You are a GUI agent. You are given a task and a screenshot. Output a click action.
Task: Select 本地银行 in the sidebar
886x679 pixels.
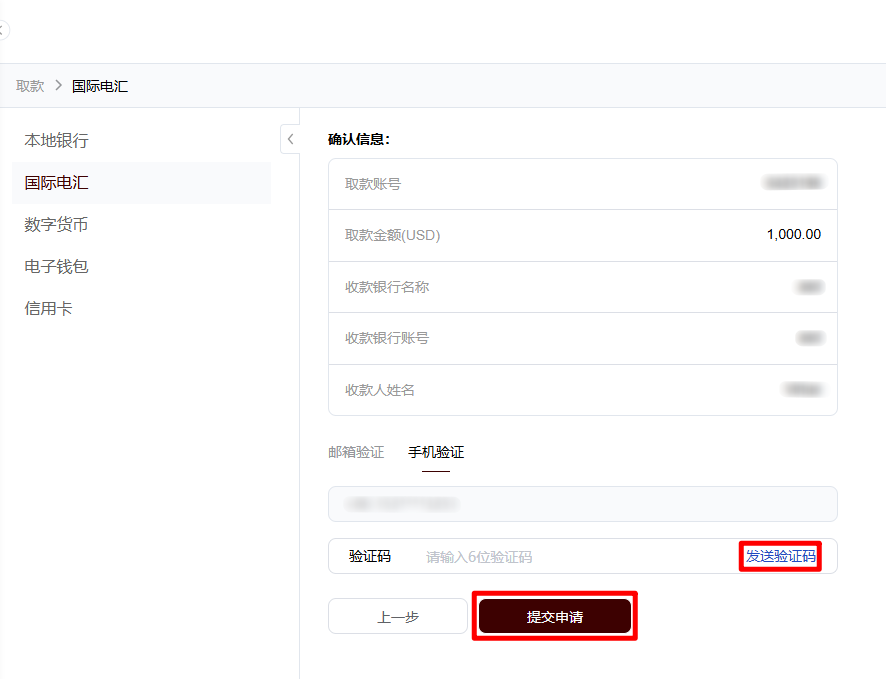click(57, 141)
